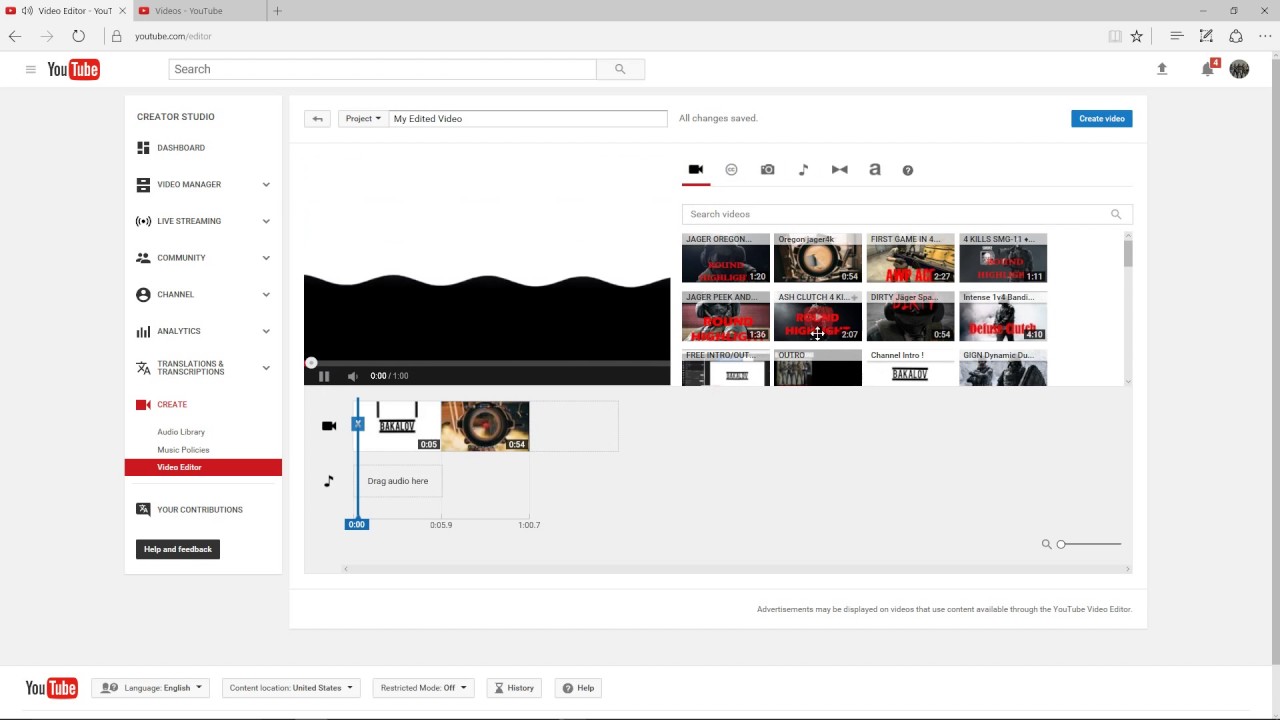Select the JAGER OREGON video thumbnail
This screenshot has width=1280, height=720.
click(726, 259)
